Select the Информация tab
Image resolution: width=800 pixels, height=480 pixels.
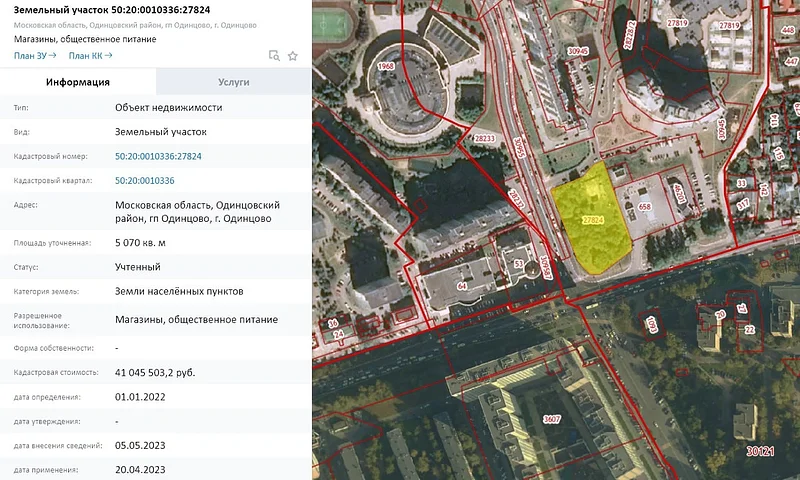tap(77, 82)
